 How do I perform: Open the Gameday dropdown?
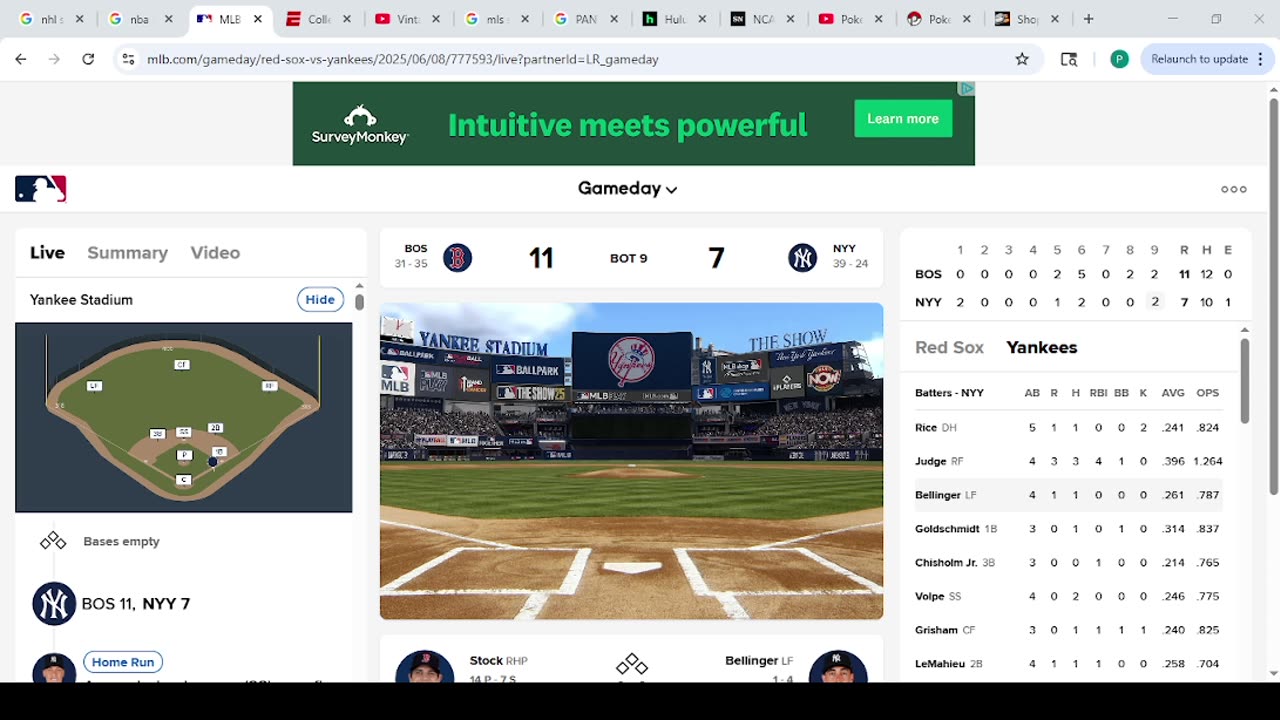(x=628, y=188)
